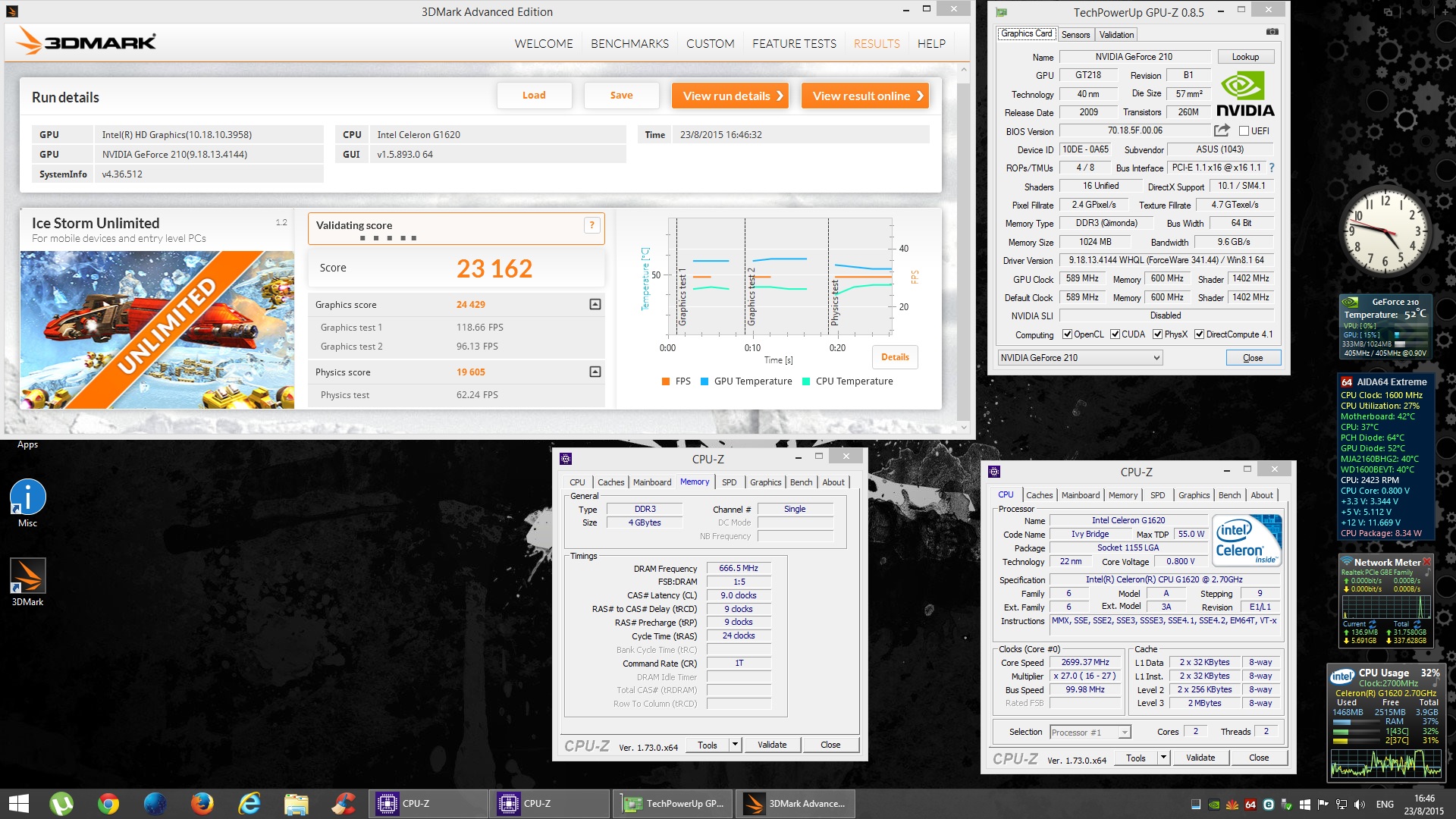This screenshot has height=819, width=1456.
Task: Launch Firefox from the taskbar
Action: click(x=202, y=804)
